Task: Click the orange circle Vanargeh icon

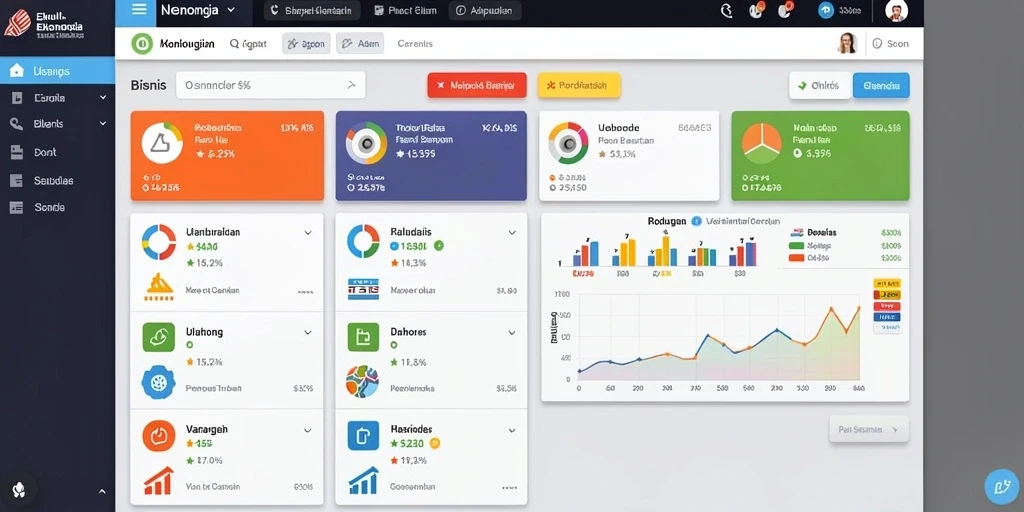Action: [159, 436]
